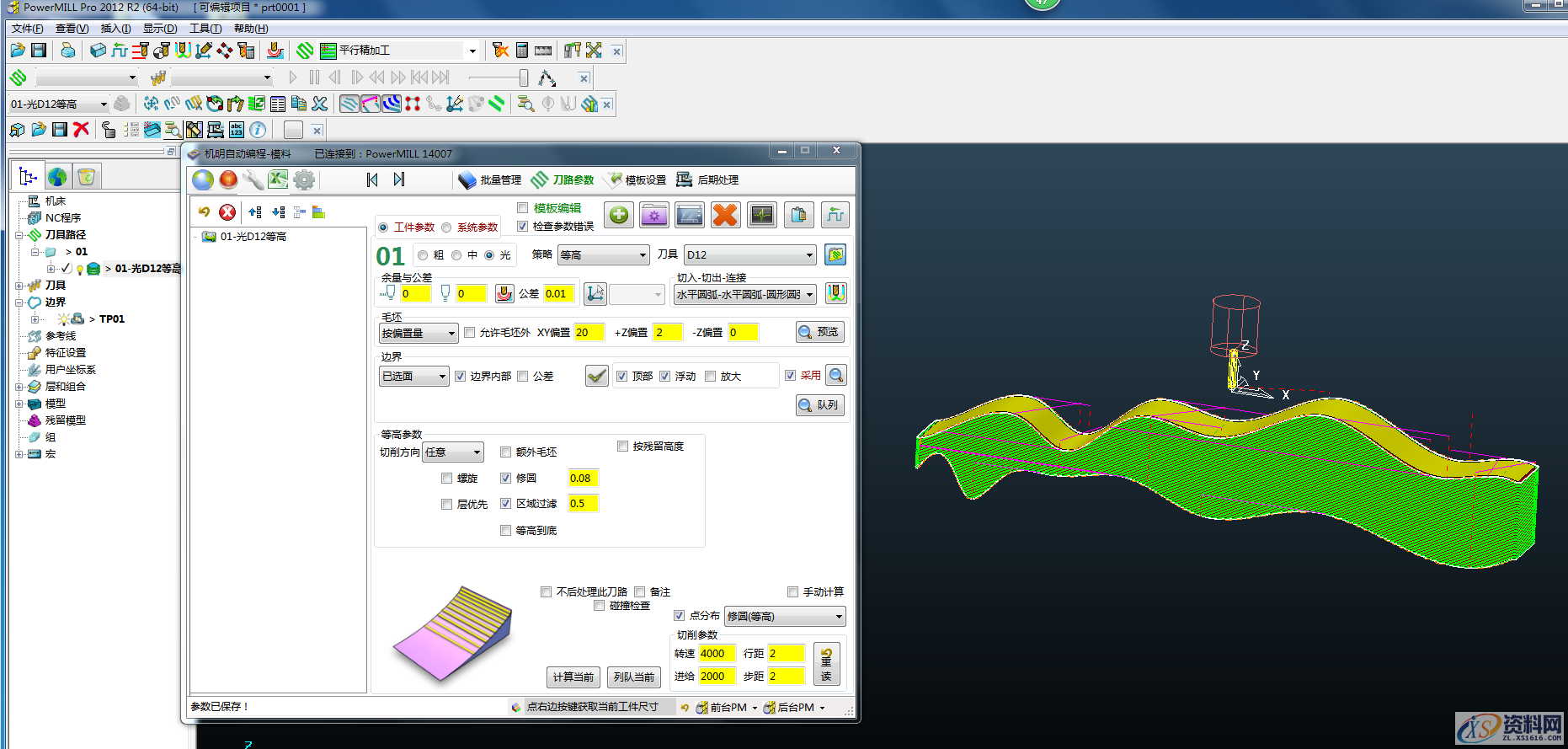The width and height of the screenshot is (1568, 749).
Task: Click the red X delete icon in dialog
Action: click(724, 216)
